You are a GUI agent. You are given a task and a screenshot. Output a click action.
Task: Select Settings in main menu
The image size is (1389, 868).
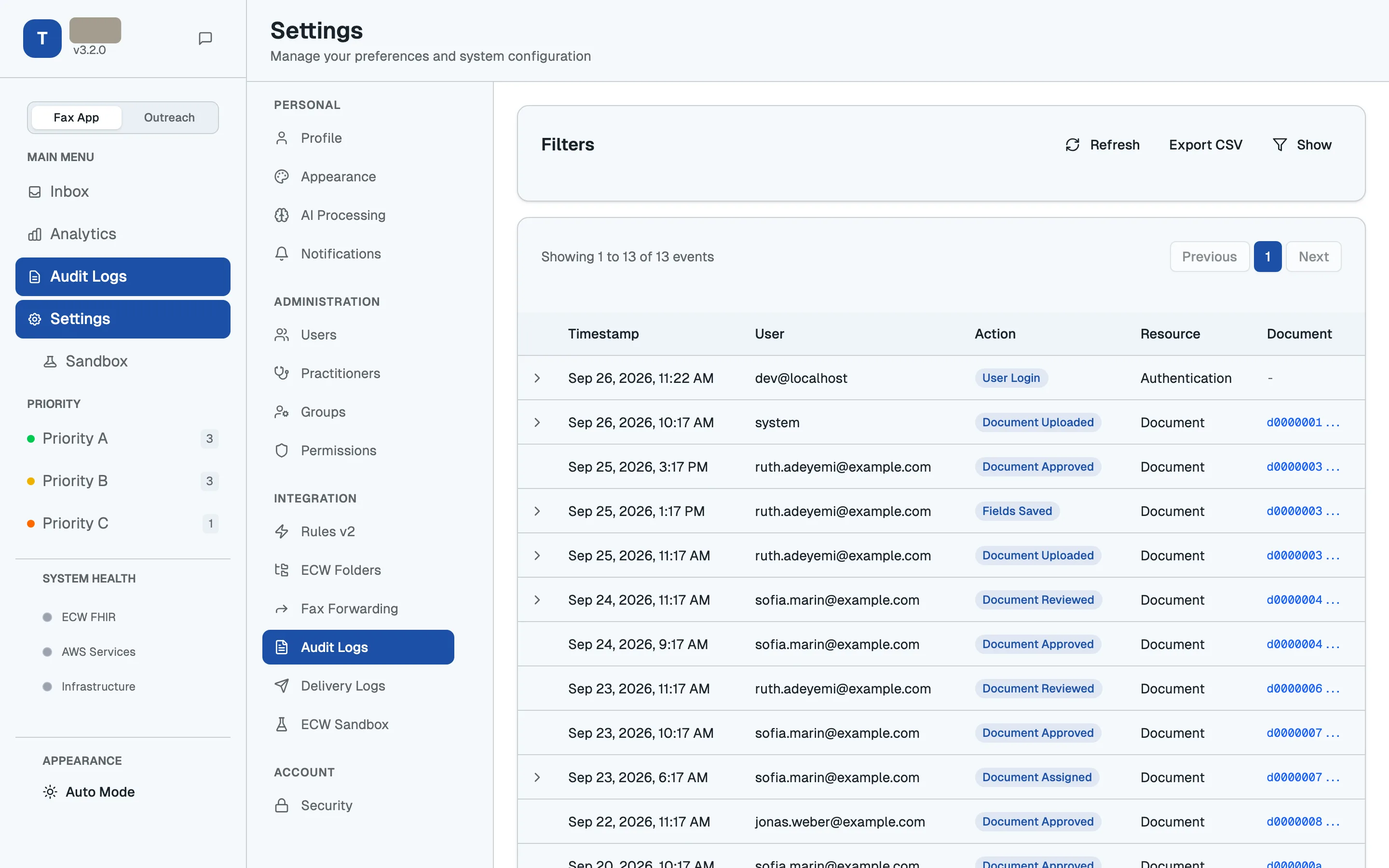pos(123,319)
